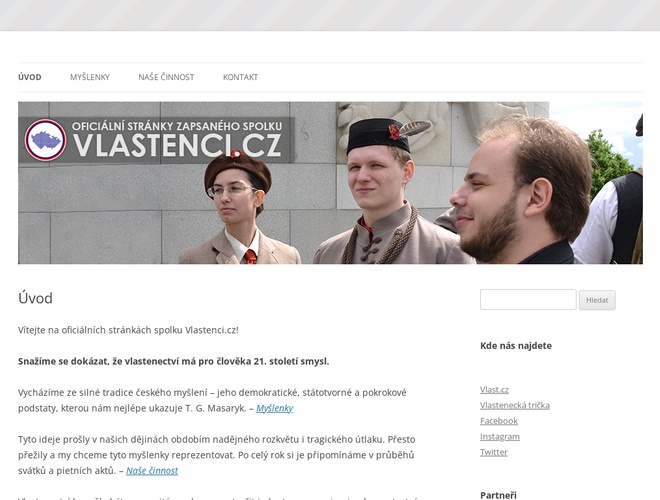The height and width of the screenshot is (500, 660).
Task: Visit the Facebook sidebar link
Action: tap(499, 421)
